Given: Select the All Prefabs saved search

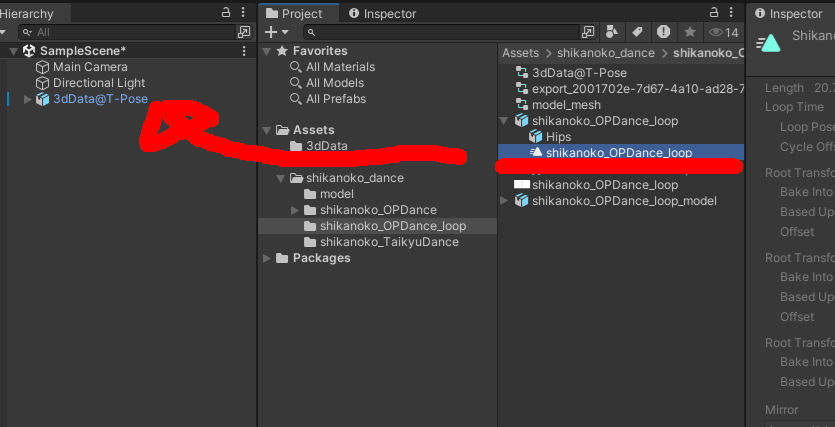Looking at the screenshot, I should (336, 99).
